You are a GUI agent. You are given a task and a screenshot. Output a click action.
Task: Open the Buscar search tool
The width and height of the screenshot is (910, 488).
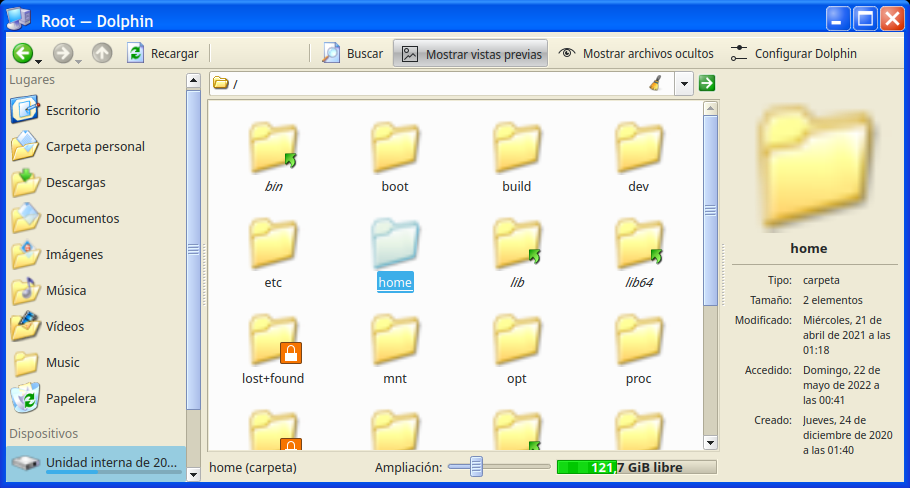tap(353, 53)
